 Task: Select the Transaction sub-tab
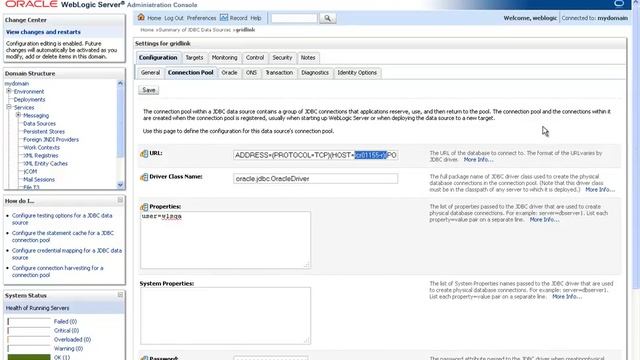(x=279, y=73)
